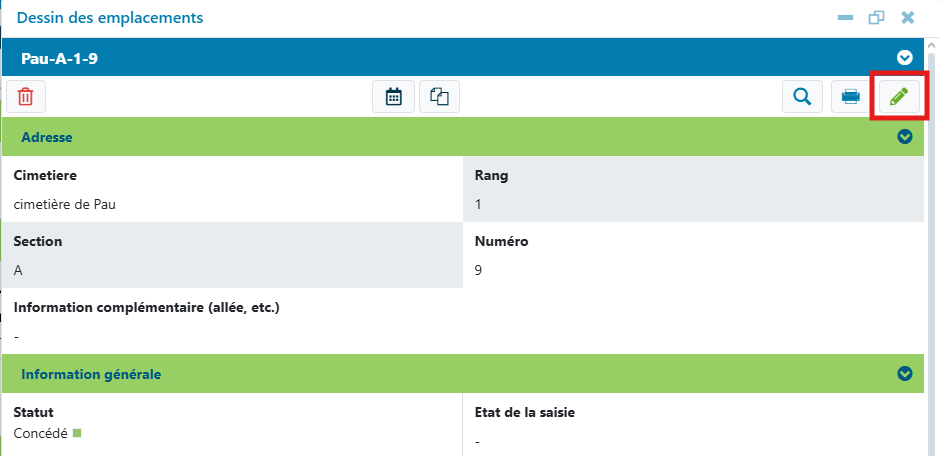Open the calendar icon in the toolbar

[393, 96]
